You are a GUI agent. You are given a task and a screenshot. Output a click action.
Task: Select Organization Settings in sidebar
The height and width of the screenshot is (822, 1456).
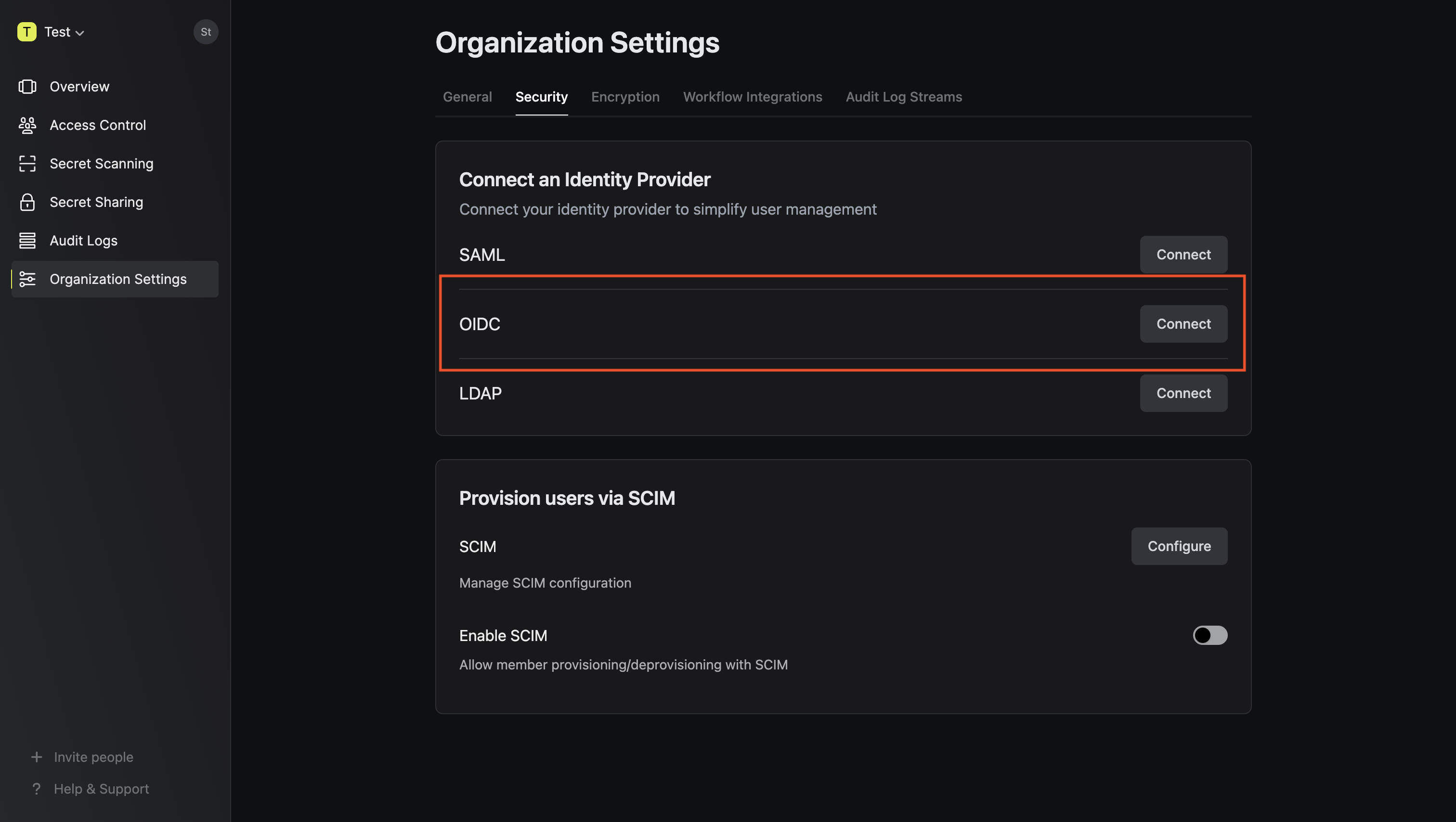tap(115, 279)
